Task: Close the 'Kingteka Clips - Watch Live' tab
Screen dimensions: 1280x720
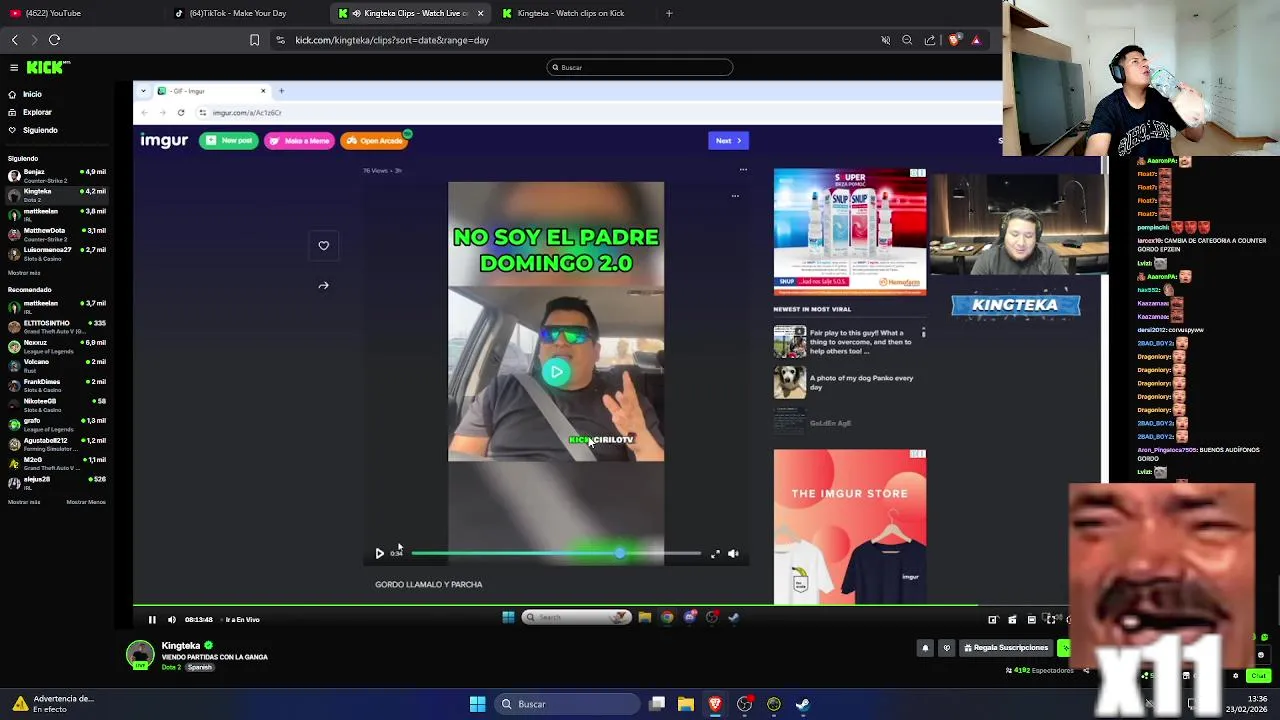Action: click(x=480, y=13)
